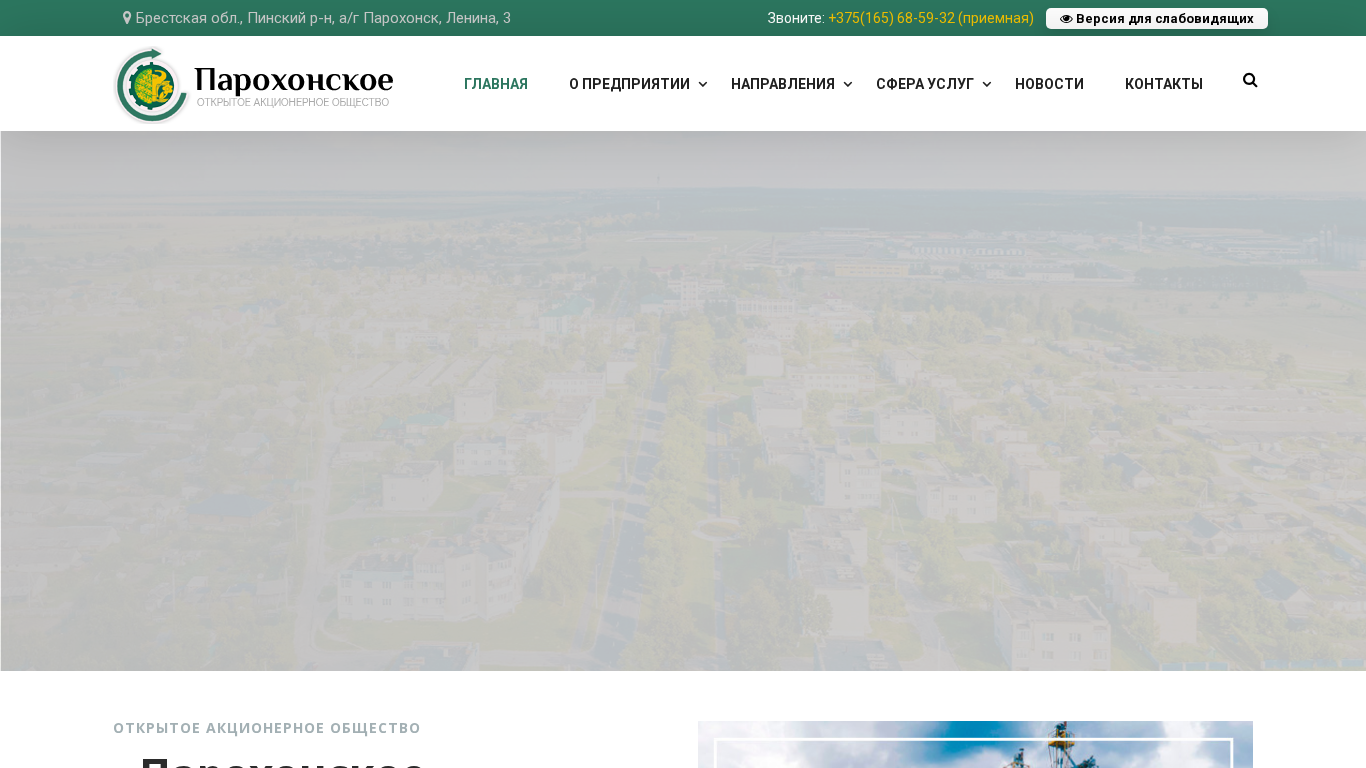The width and height of the screenshot is (1366, 768).
Task: Expand the Сфера услуг submenu arrow
Action: (987, 84)
